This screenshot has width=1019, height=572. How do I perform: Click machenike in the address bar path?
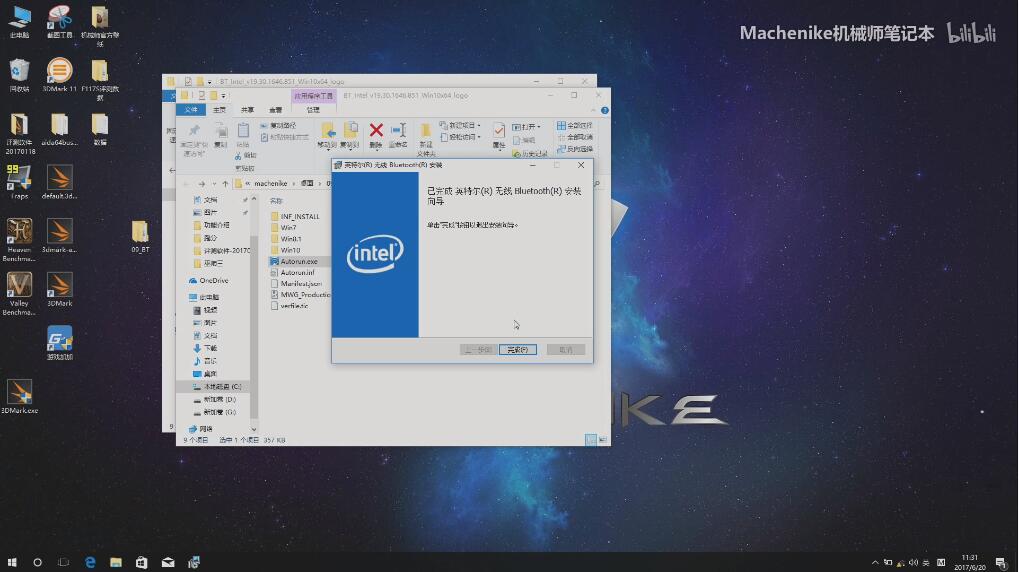[x=270, y=184]
